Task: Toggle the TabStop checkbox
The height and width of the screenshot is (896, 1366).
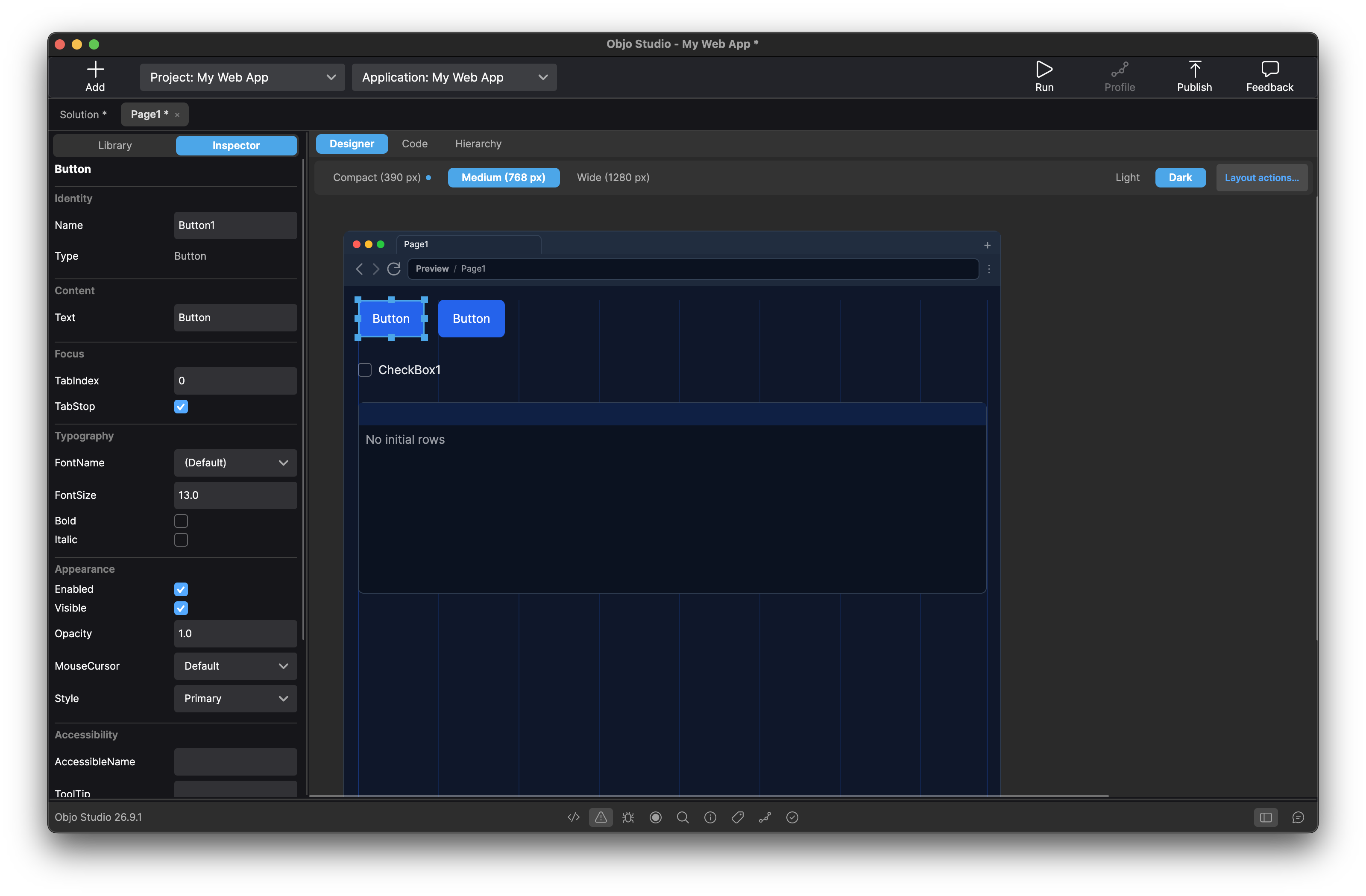Action: coord(181,407)
